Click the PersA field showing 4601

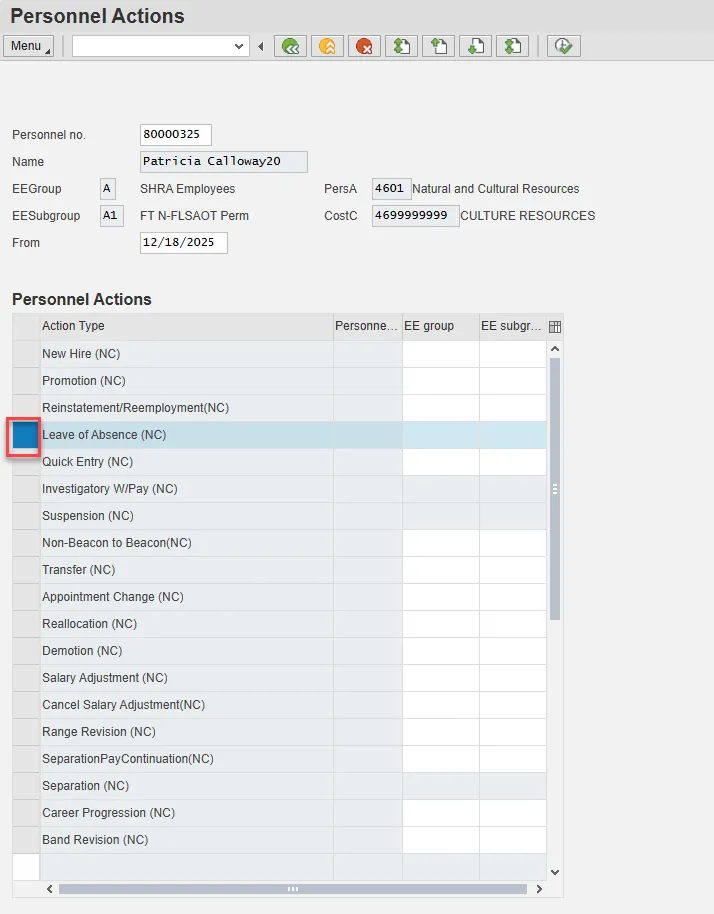coord(392,189)
